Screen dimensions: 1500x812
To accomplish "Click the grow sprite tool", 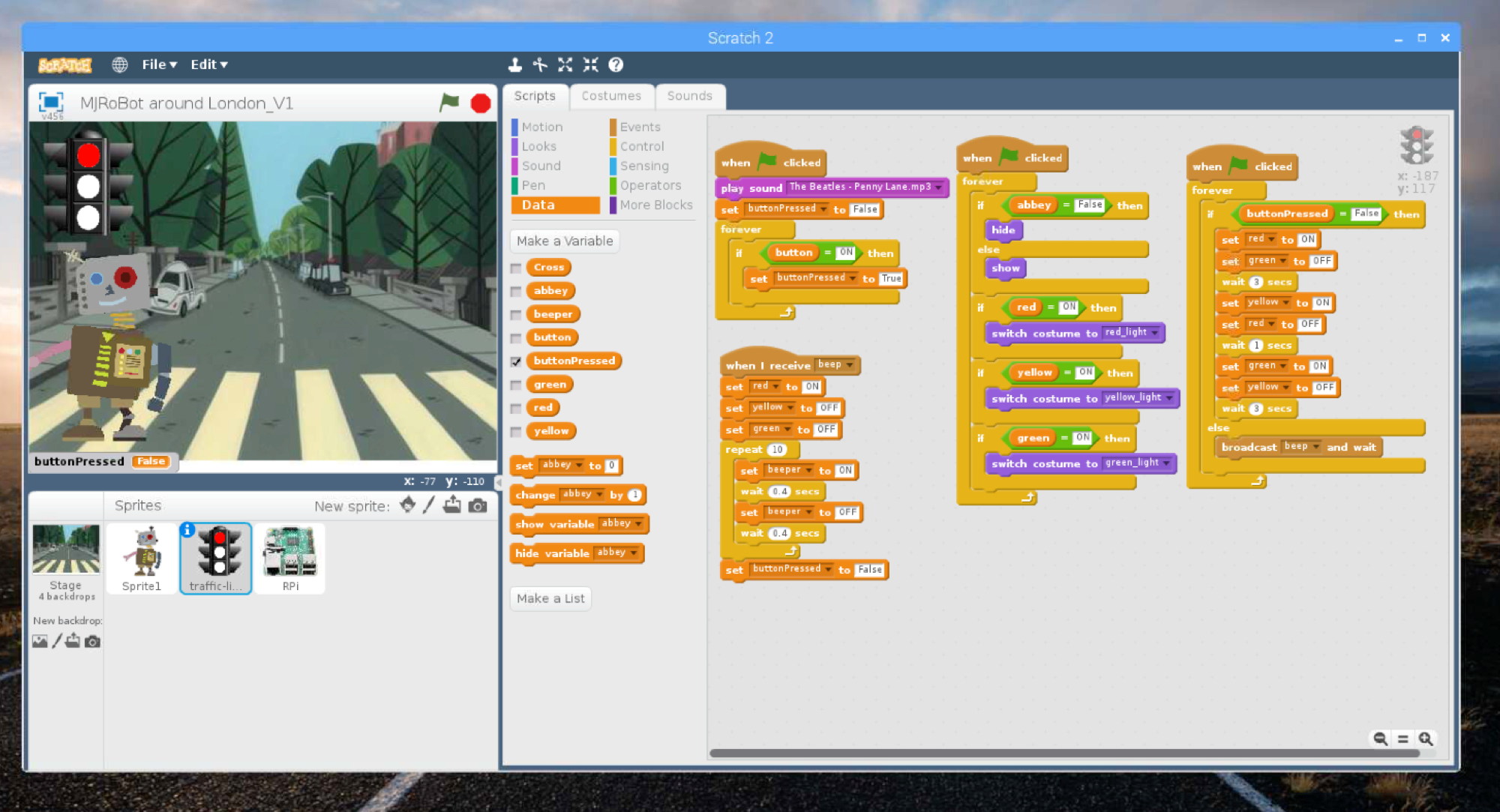I will pos(565,65).
